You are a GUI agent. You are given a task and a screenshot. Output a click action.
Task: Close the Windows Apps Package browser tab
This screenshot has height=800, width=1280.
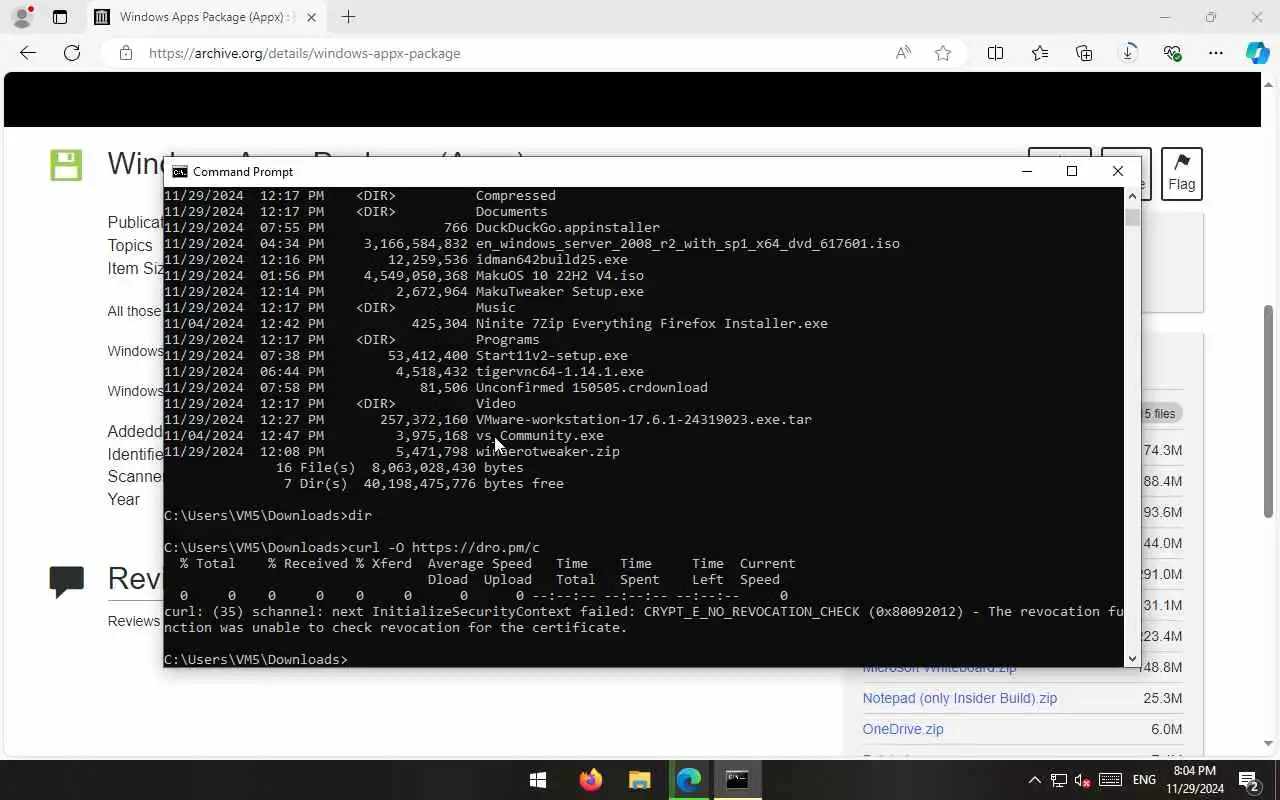coord(312,17)
